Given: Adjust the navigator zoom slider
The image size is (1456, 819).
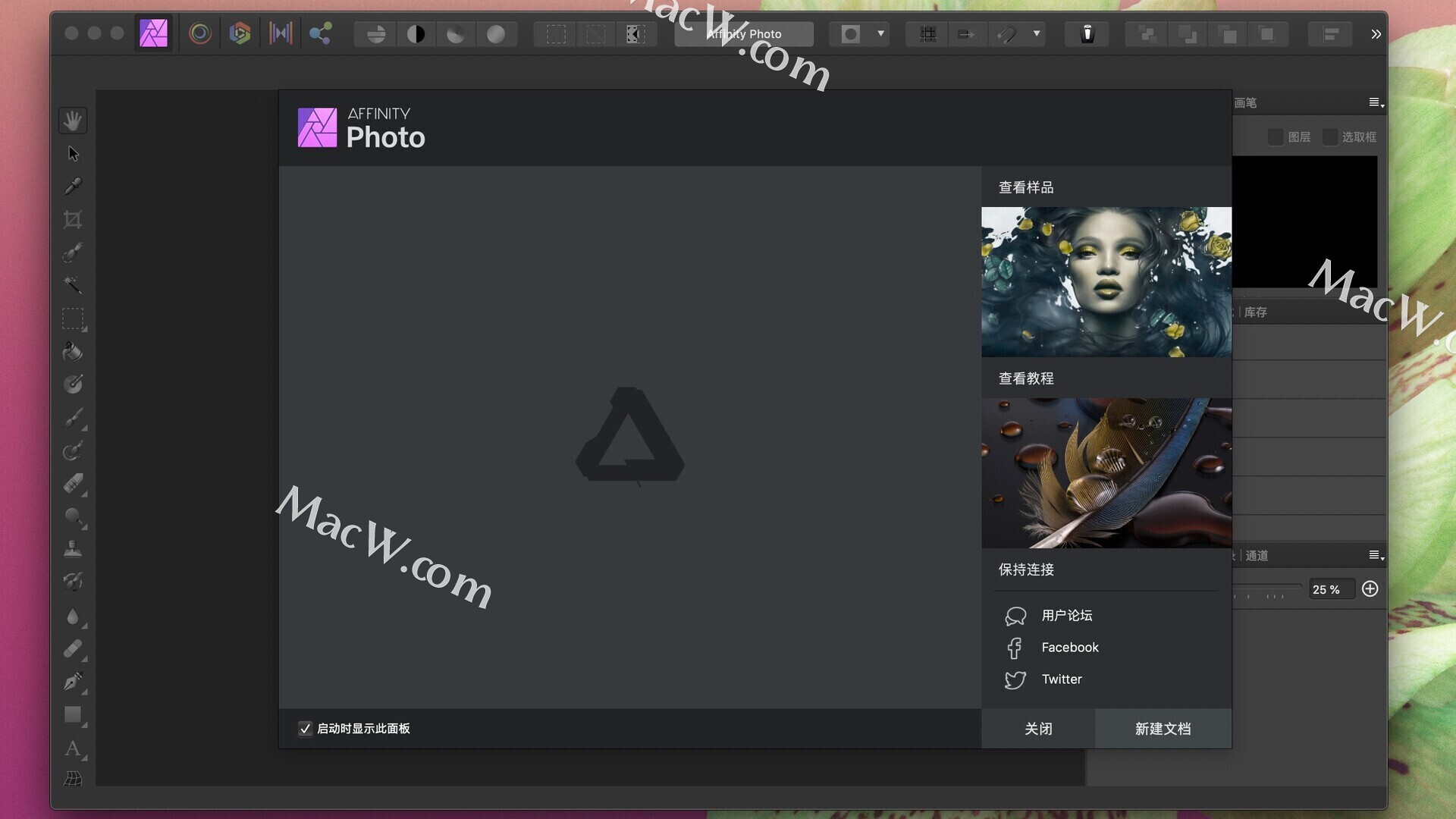Looking at the screenshot, I should [1268, 587].
